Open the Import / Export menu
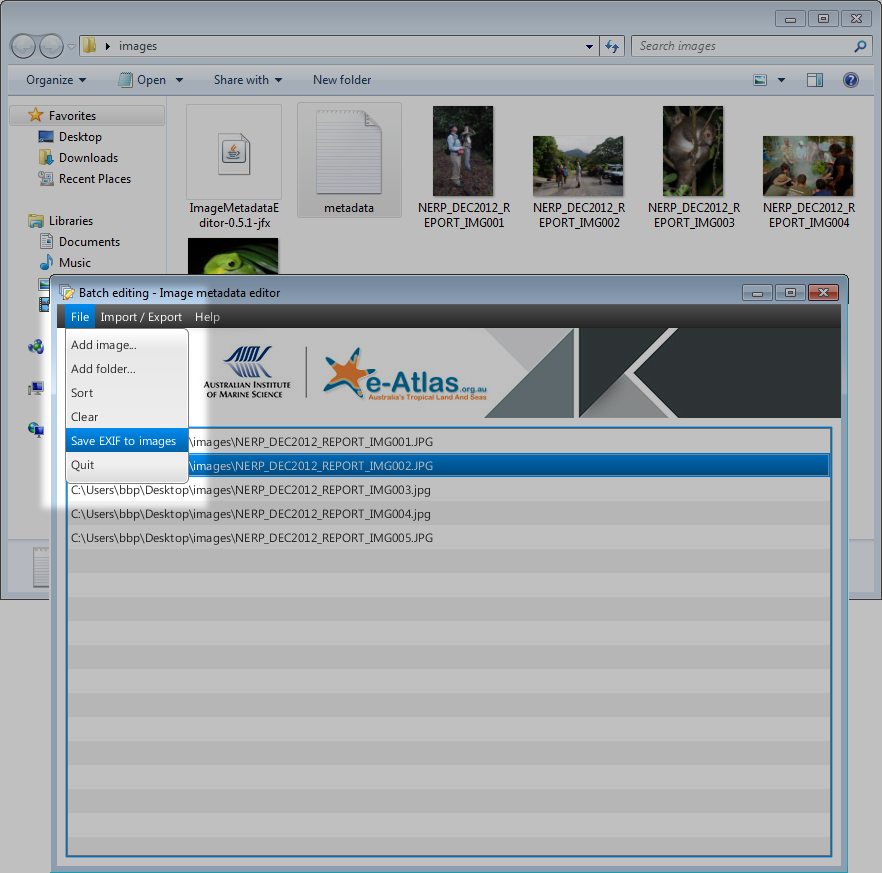 point(141,317)
